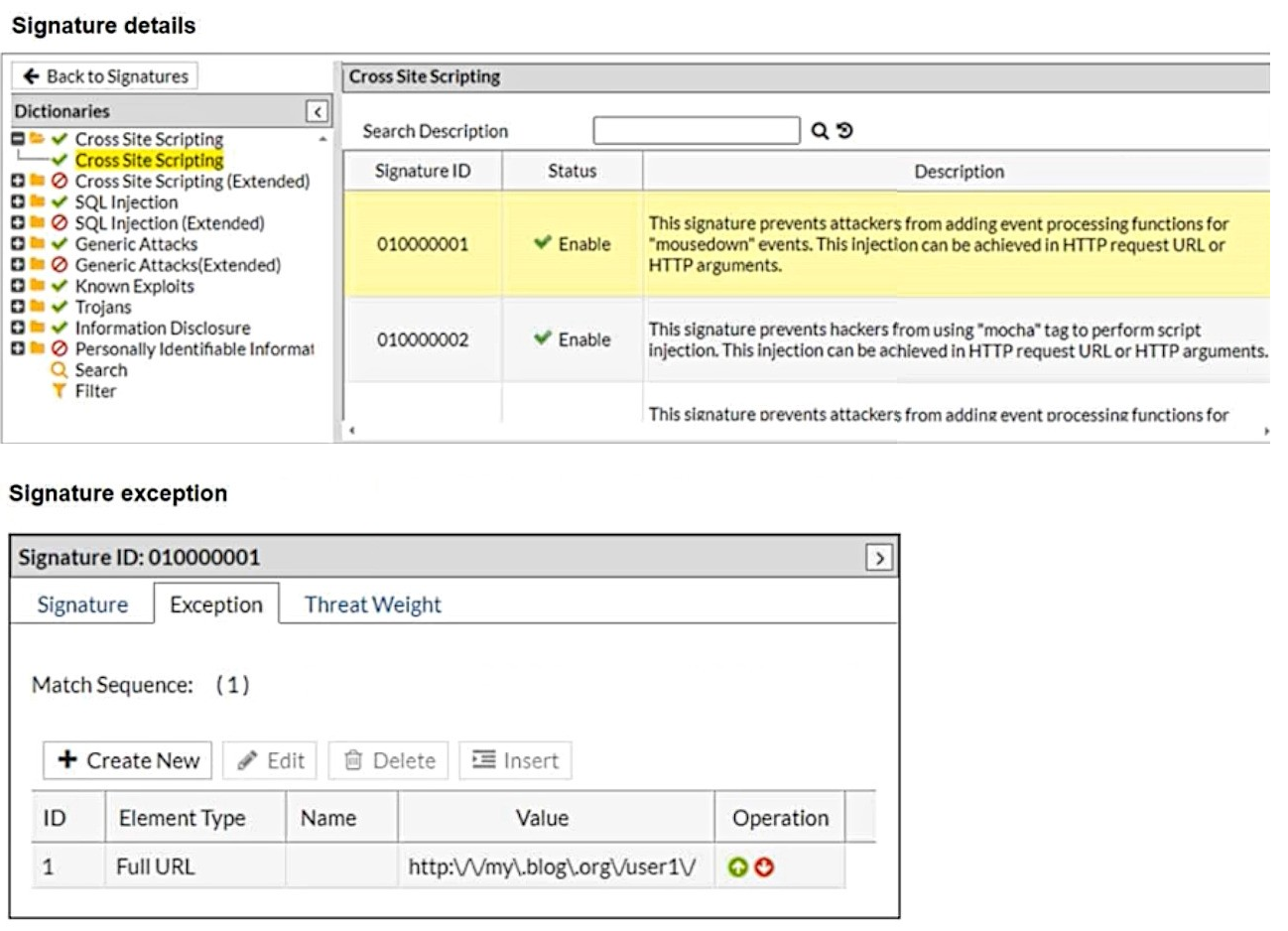This screenshot has width=1288, height=931.
Task: Expand the Known Exploits tree node
Action: pos(18,287)
